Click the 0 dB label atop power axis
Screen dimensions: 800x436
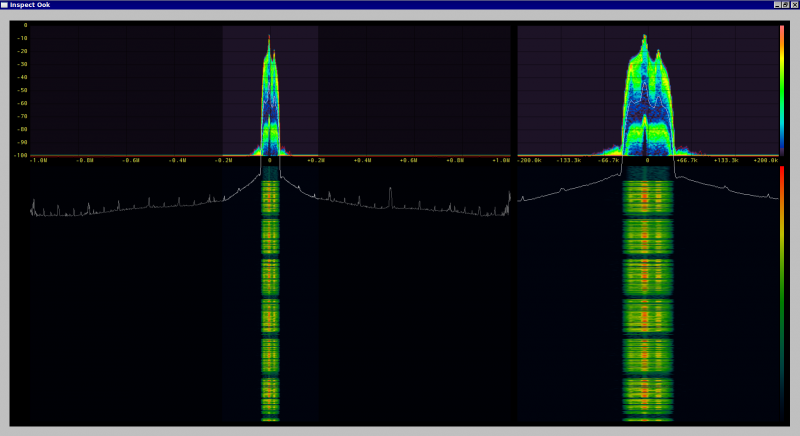click(x=23, y=26)
